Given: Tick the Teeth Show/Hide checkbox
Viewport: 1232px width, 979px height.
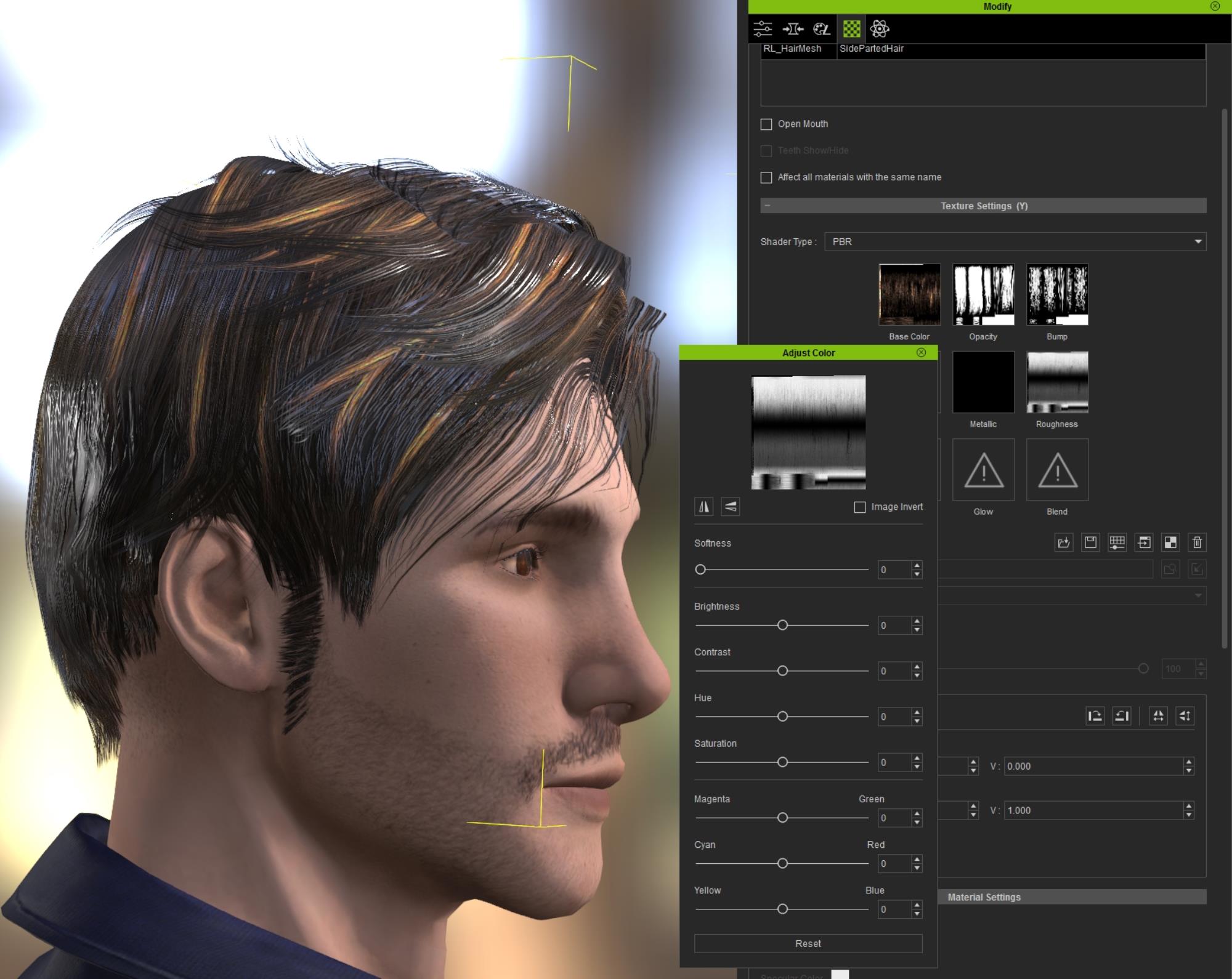Looking at the screenshot, I should pos(766,151).
